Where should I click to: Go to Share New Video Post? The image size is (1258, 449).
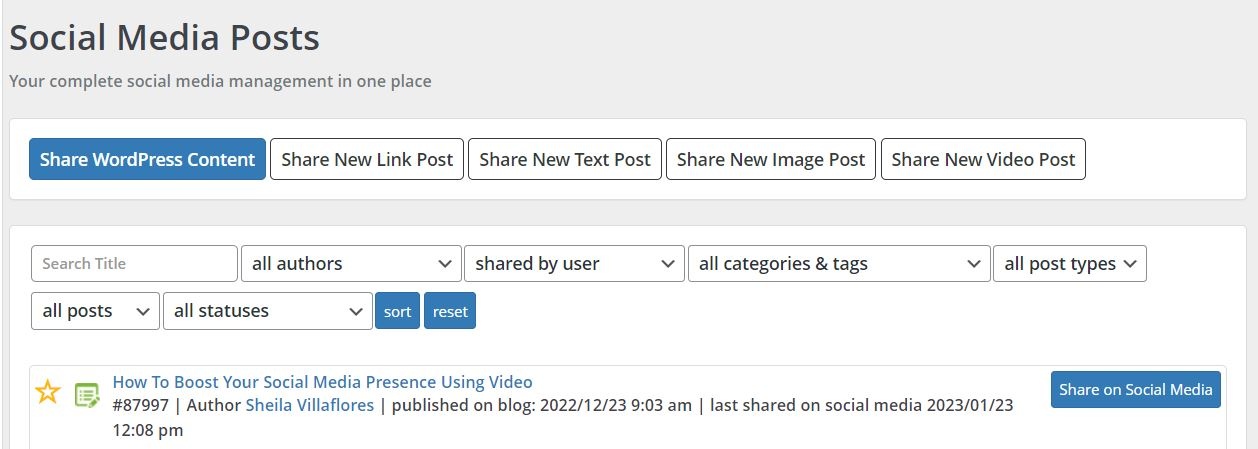983,159
